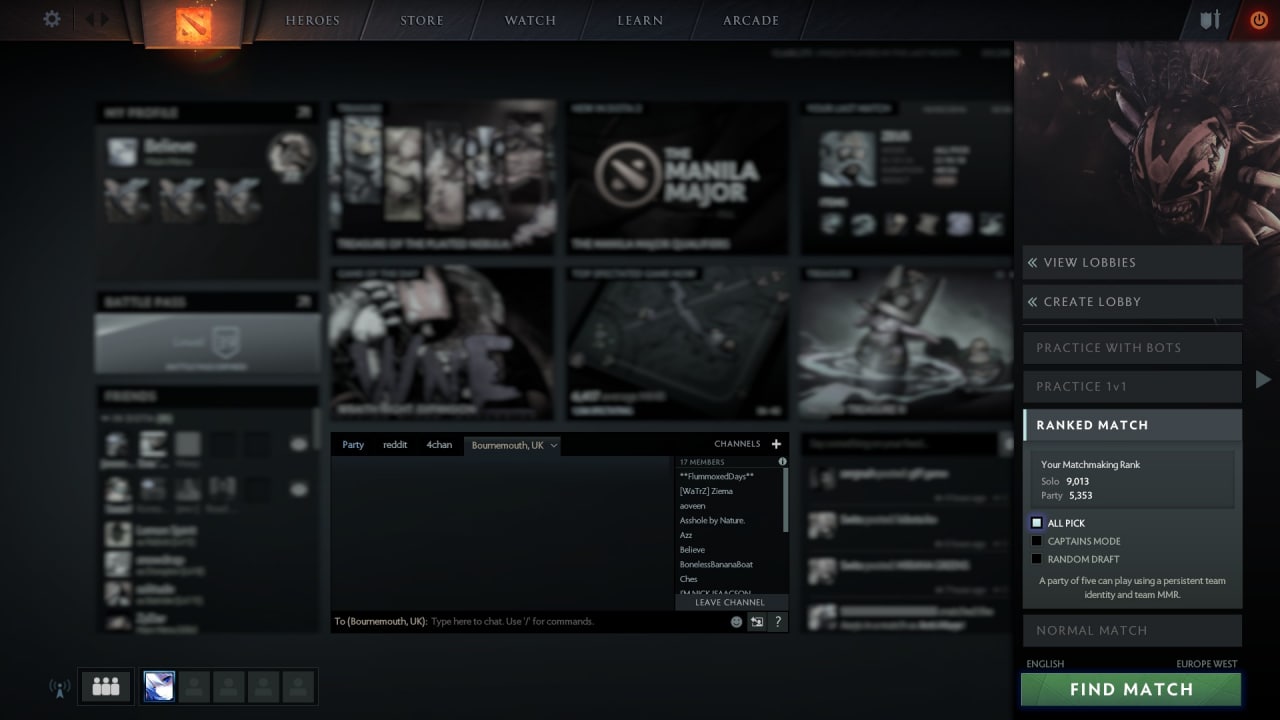Select the Ranked Match section header
The width and height of the screenshot is (1280, 720).
(1132, 424)
